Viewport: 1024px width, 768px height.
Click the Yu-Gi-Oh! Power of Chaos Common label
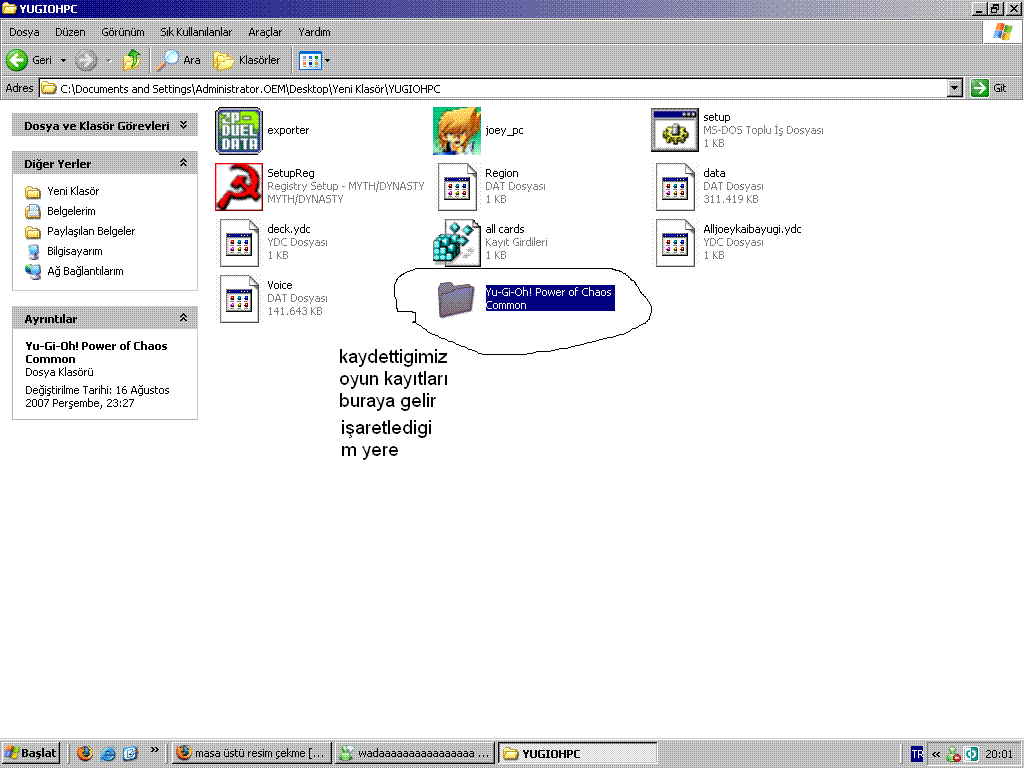[x=549, y=298]
